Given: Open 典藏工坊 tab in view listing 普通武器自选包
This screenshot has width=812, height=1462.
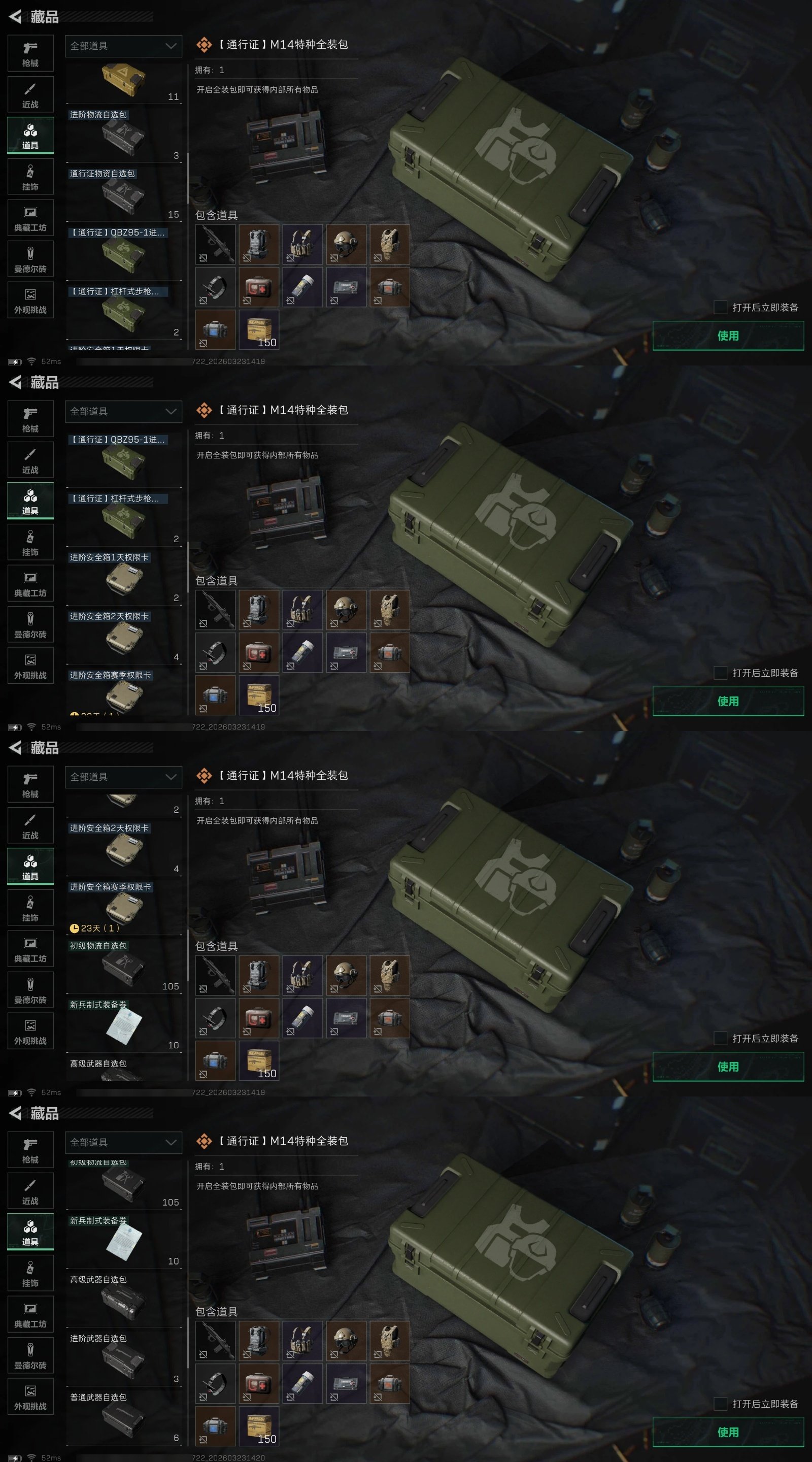Looking at the screenshot, I should coord(30,1315).
